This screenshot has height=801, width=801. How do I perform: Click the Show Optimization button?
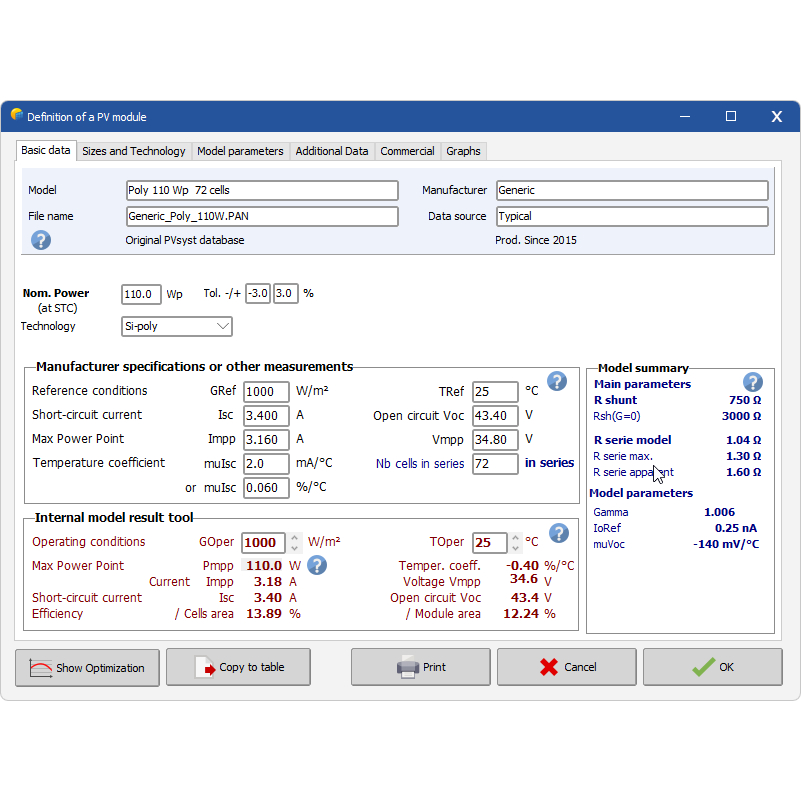(87, 668)
